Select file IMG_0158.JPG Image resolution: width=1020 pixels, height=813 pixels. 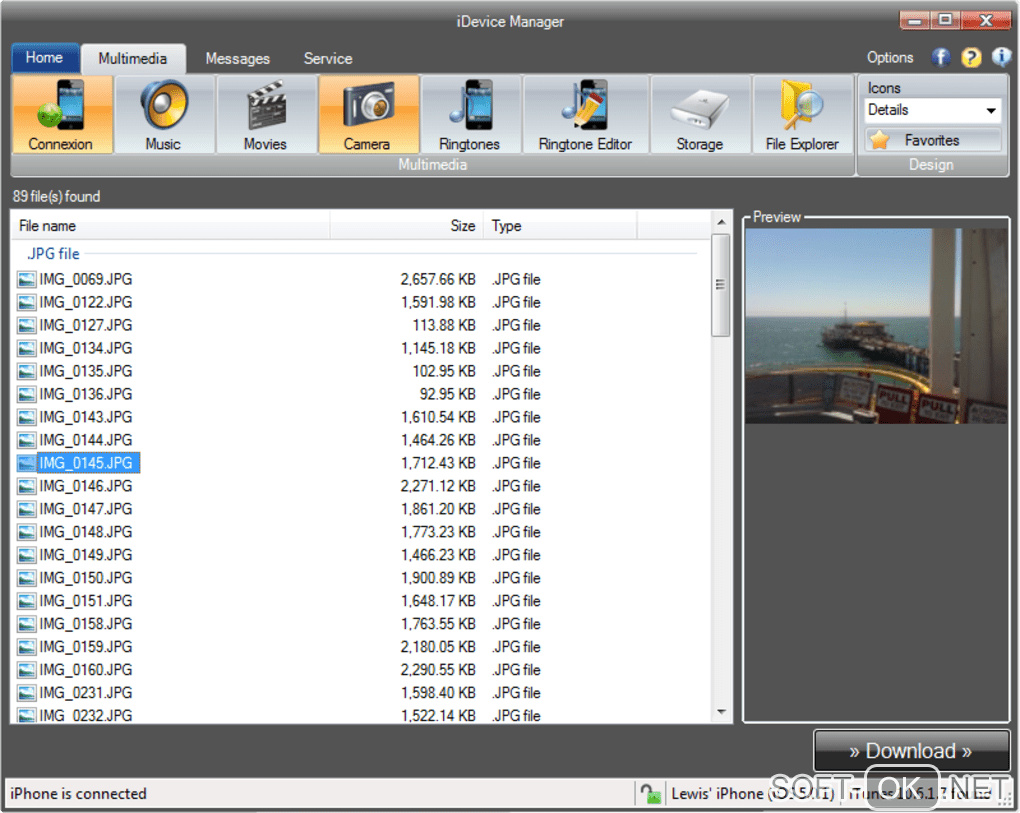point(85,624)
